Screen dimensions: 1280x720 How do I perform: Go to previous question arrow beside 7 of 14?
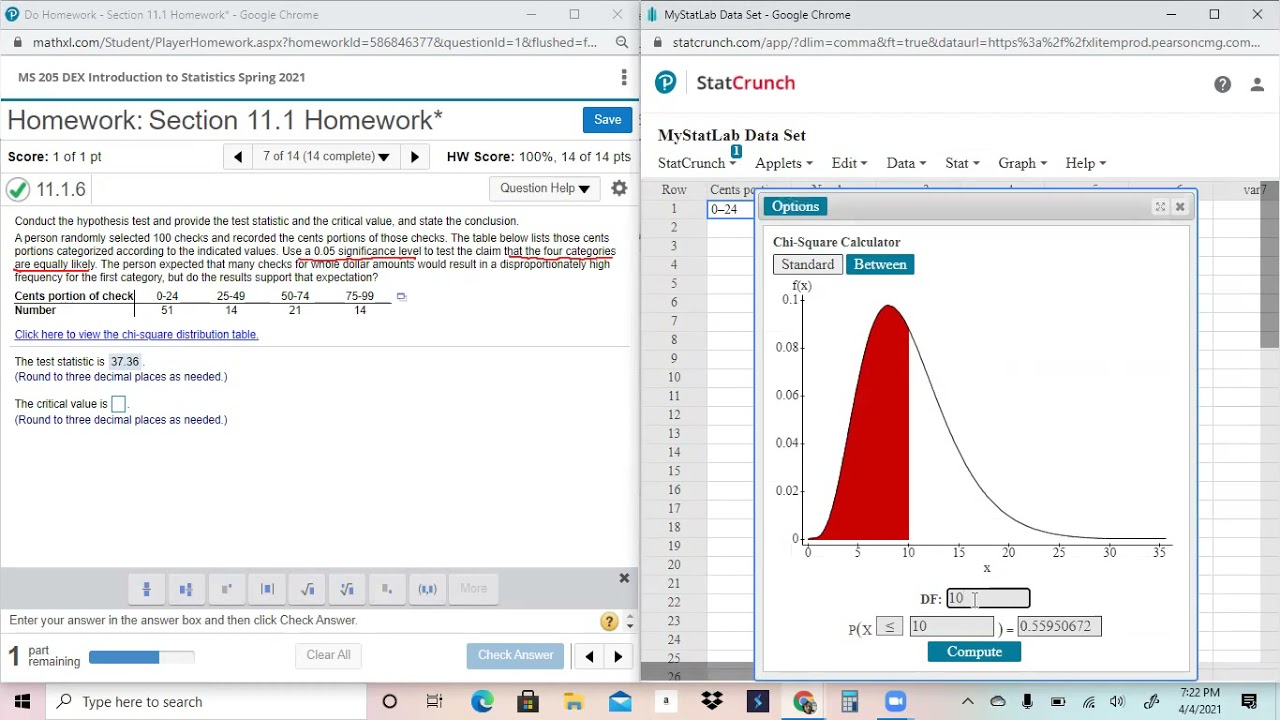(x=238, y=157)
